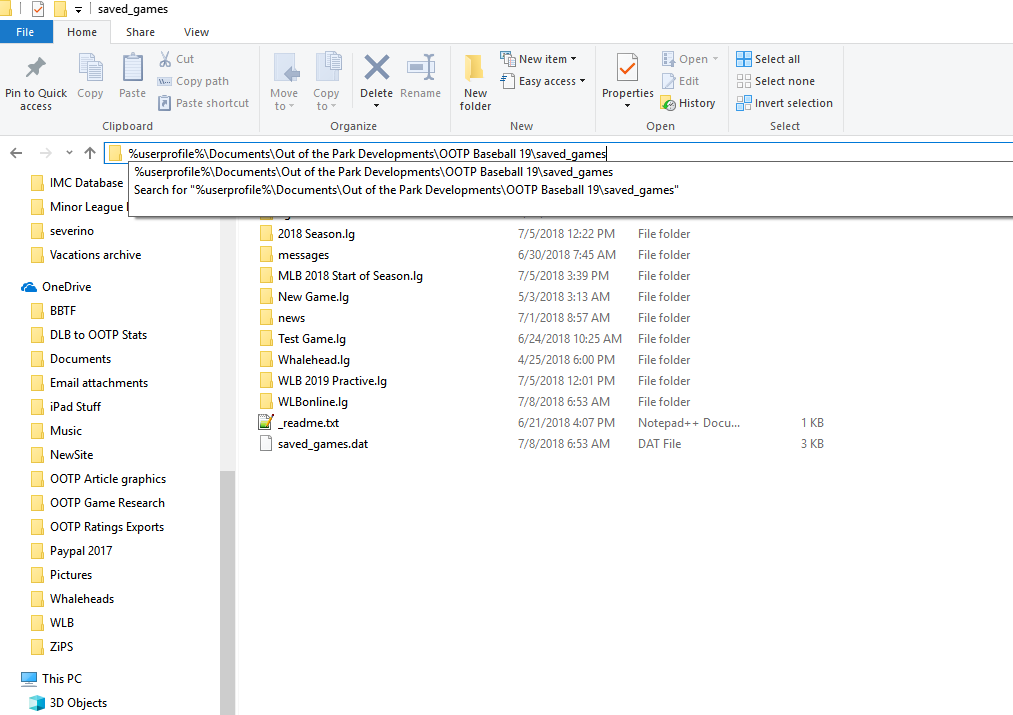The image size is (1013, 715).
Task: Click the Rename icon
Action: 421,67
